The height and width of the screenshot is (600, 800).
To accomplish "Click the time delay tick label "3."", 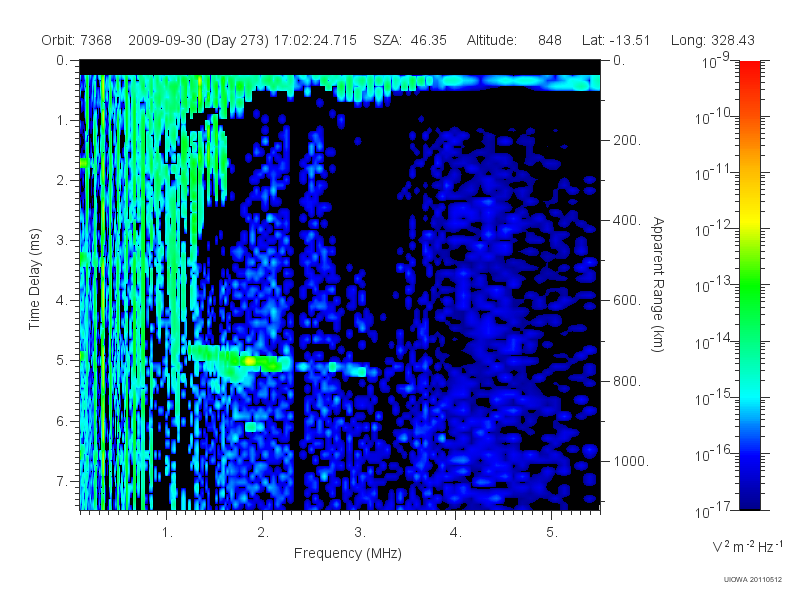I will point(62,240).
